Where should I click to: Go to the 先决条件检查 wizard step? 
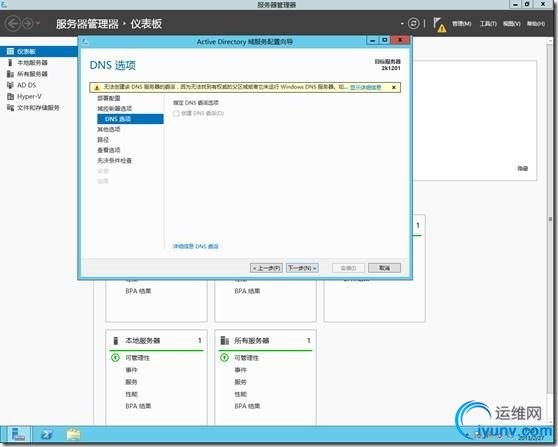tap(114, 161)
